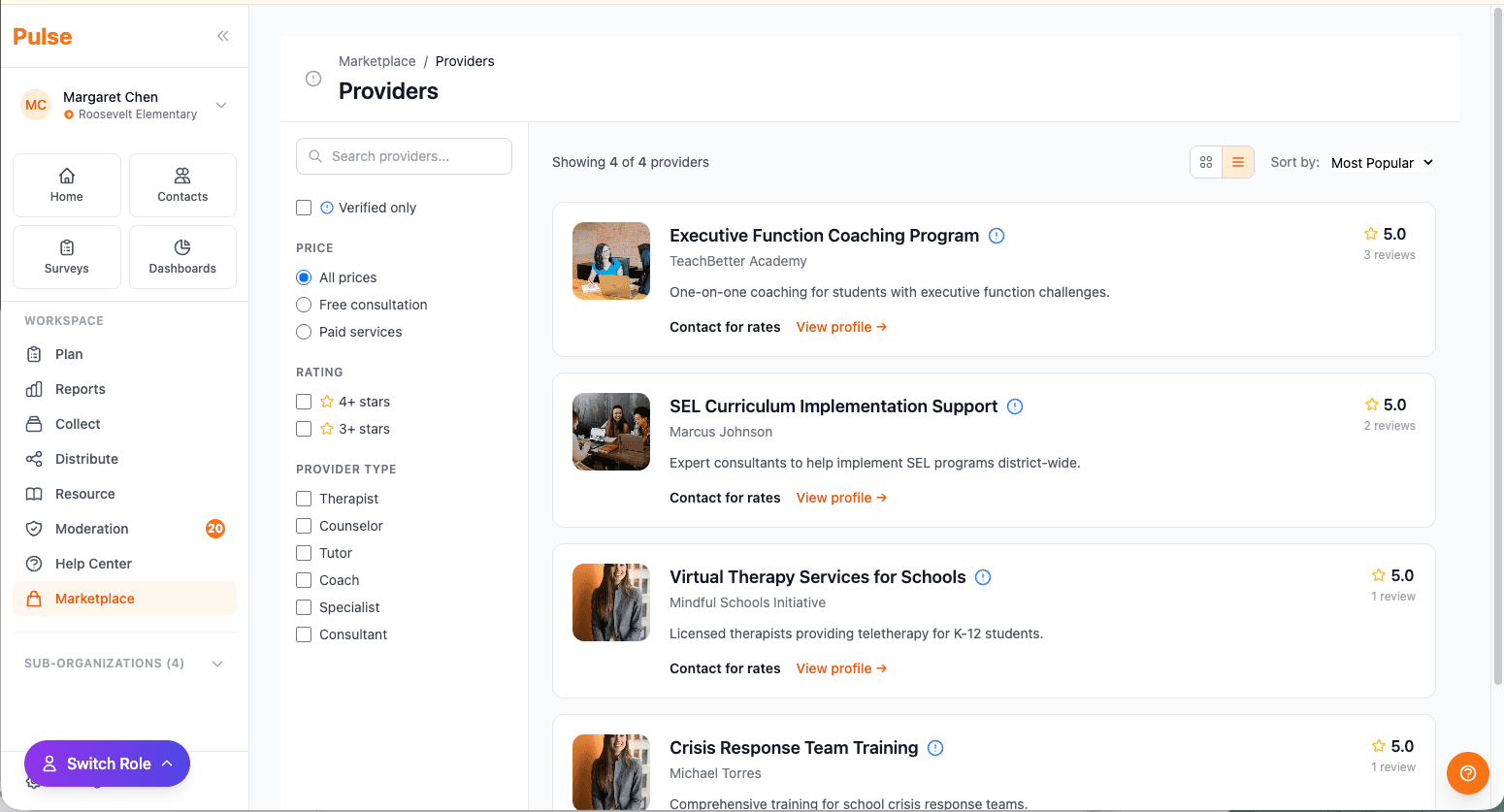Check the 4+ stars rating filter
Screen dimensions: 1504x812
pyautogui.click(x=304, y=401)
